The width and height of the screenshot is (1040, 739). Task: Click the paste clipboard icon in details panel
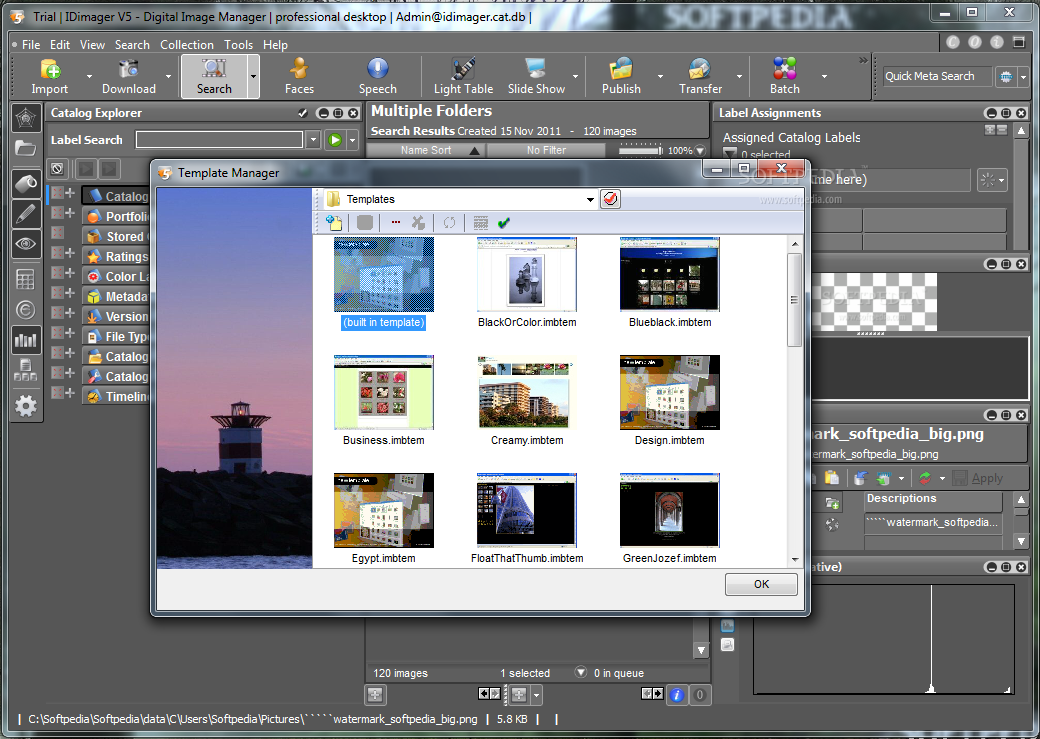coord(832,478)
